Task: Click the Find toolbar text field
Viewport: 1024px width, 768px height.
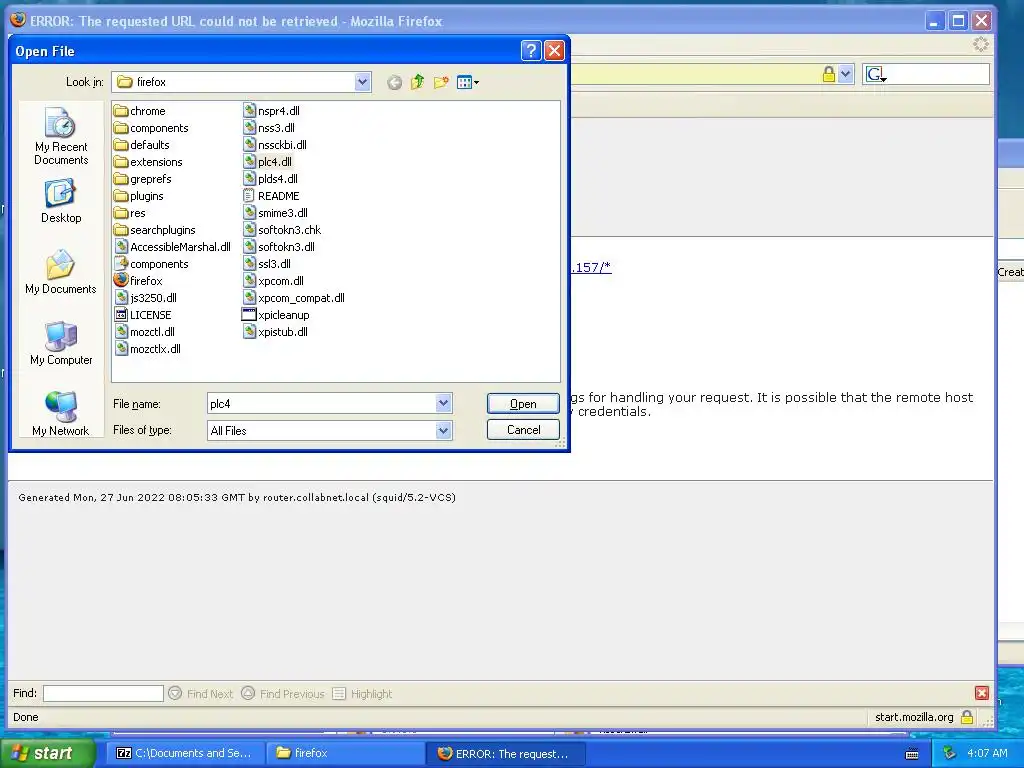Action: (x=103, y=693)
